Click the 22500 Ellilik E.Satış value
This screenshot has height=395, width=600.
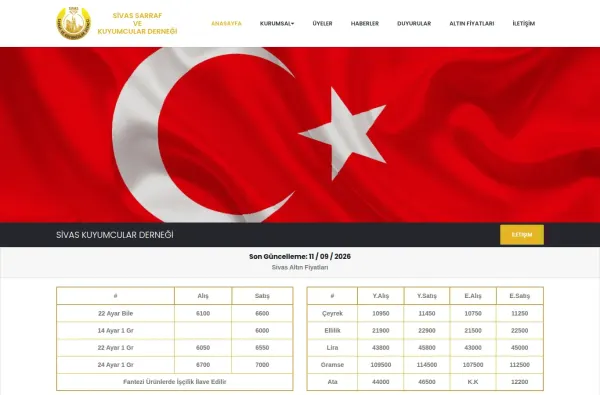point(520,330)
